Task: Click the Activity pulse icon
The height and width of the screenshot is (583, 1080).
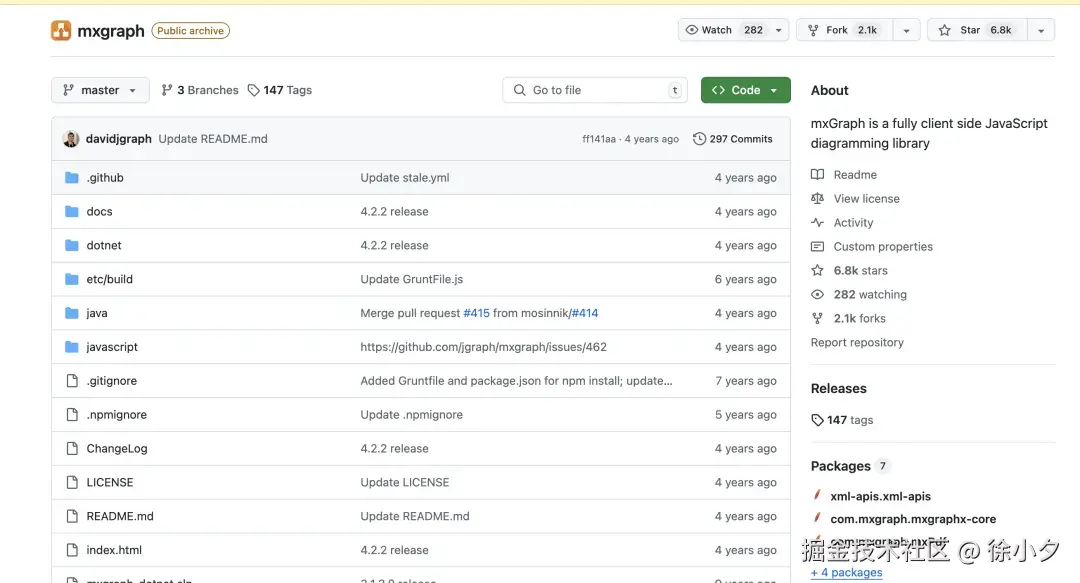Action: [x=818, y=223]
